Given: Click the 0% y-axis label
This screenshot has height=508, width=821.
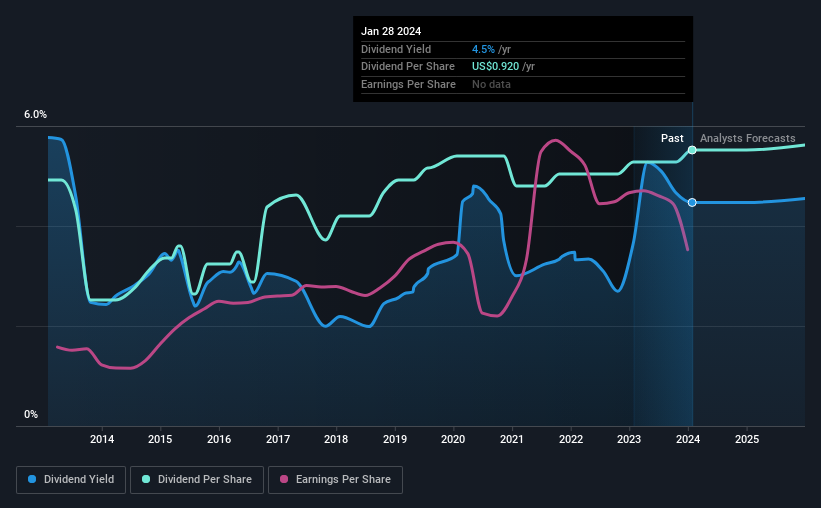Looking at the screenshot, I should coord(31,414).
